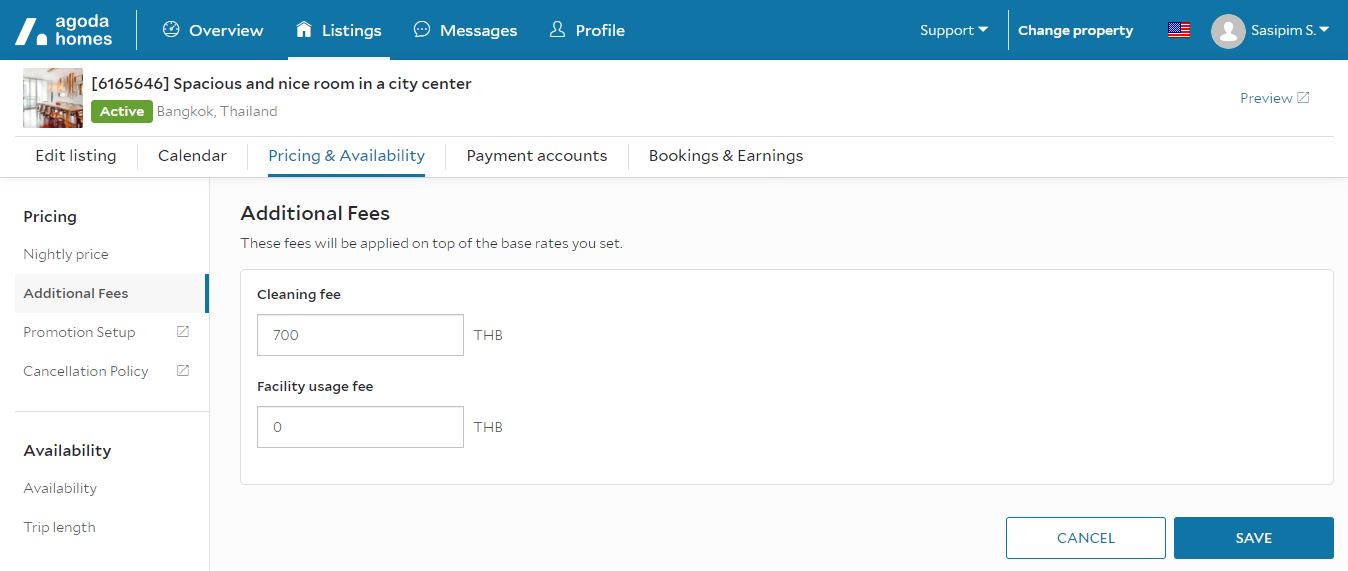
Task: Click the CANCEL button
Action: click(1085, 538)
